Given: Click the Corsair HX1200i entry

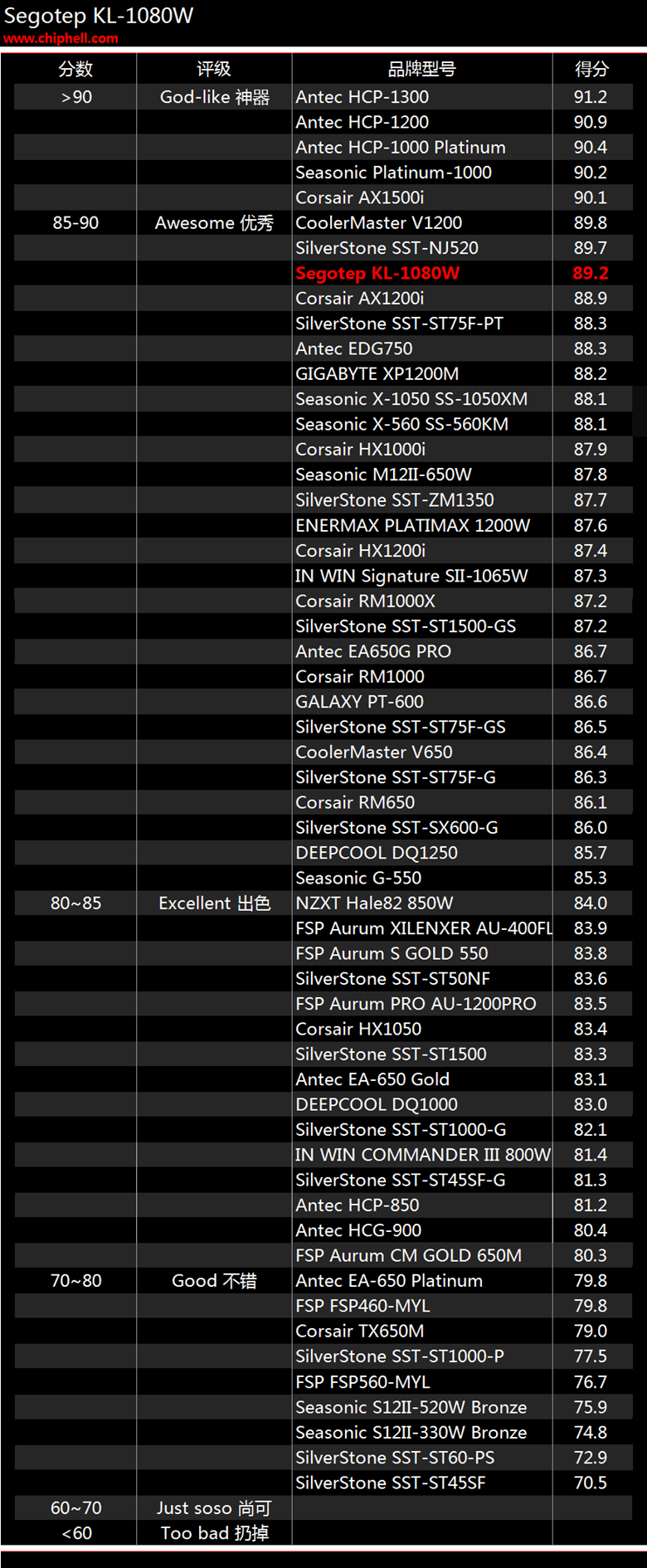Looking at the screenshot, I should coord(361,551).
